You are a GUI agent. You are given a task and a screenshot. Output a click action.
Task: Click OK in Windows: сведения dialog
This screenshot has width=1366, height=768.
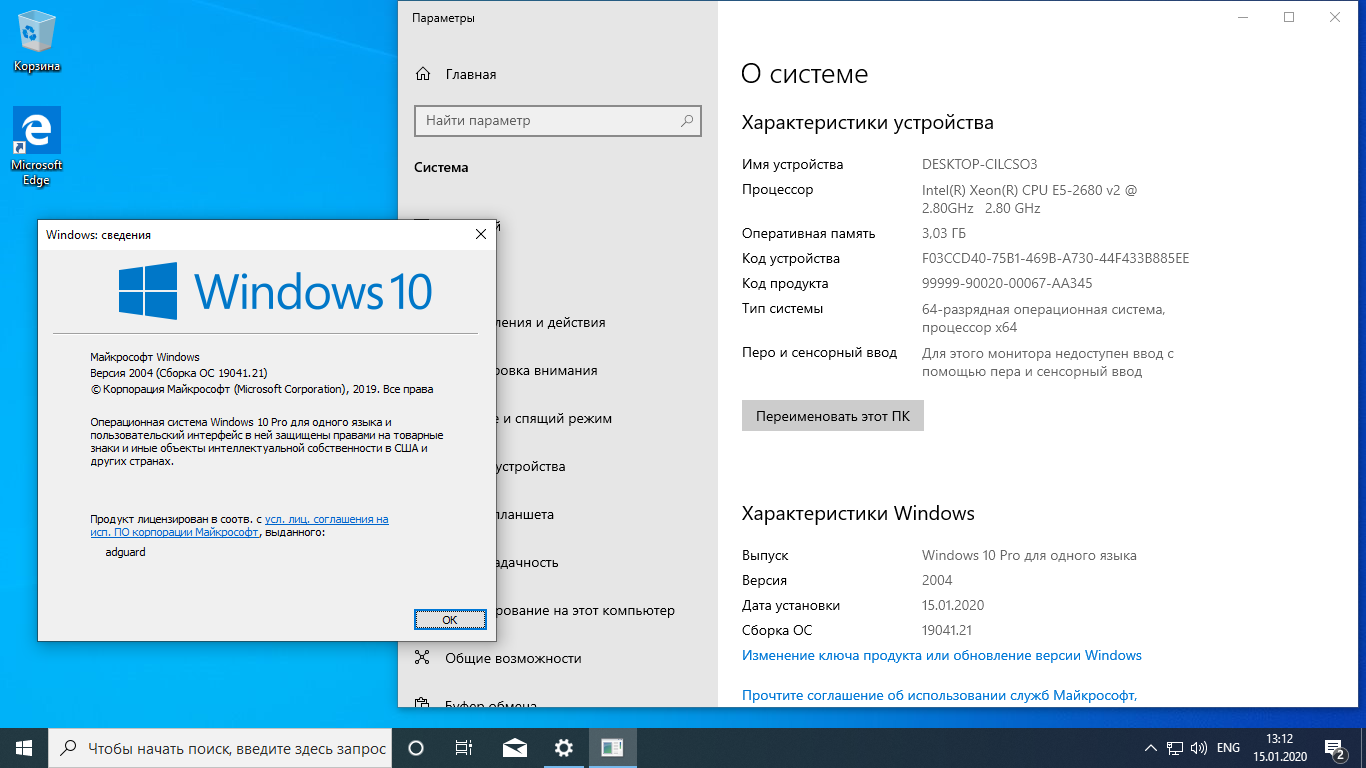pyautogui.click(x=450, y=620)
